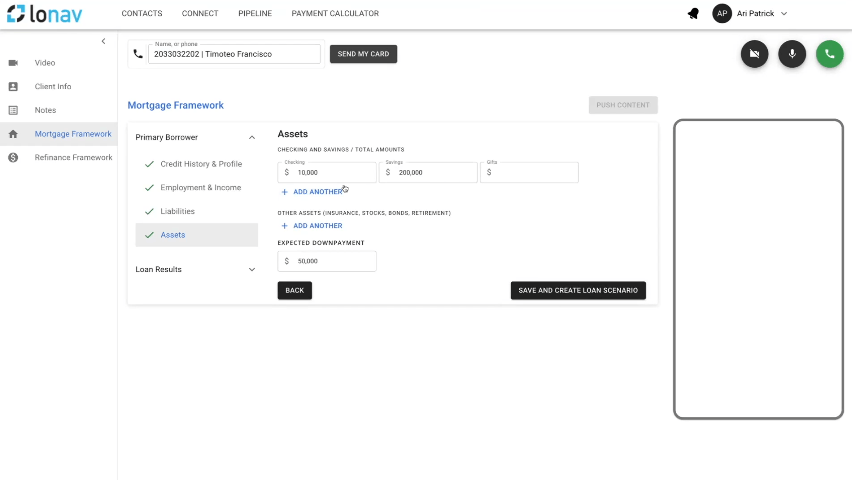
Task: Toggle the camera off button
Action: coord(755,54)
